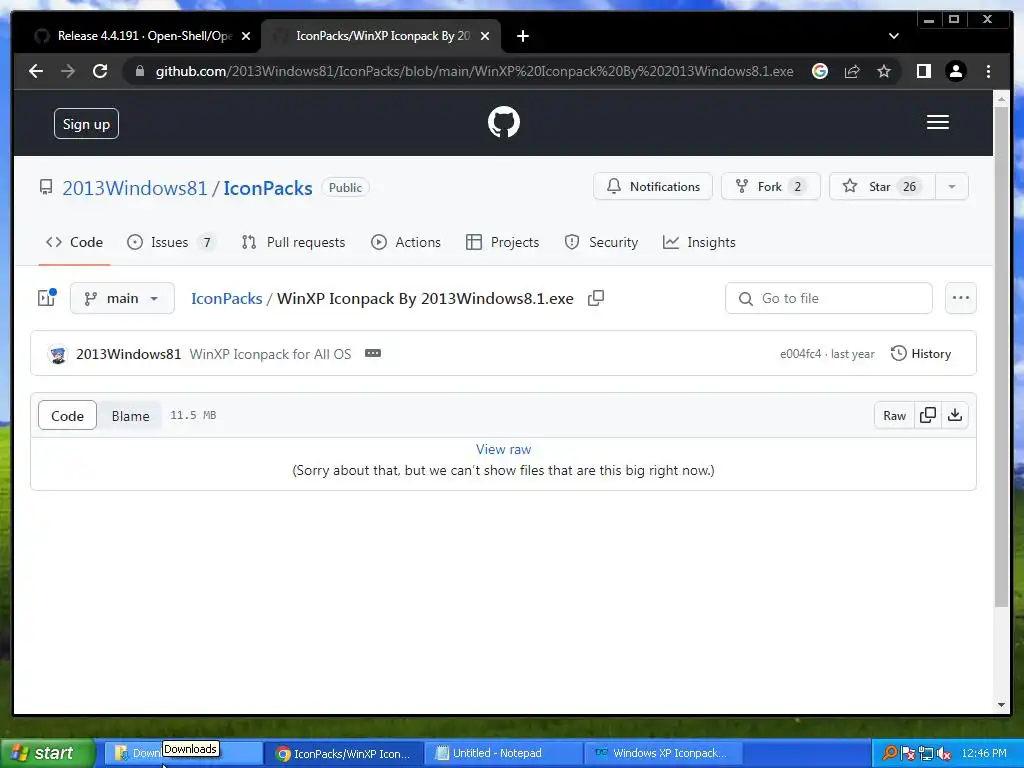Viewport: 1024px width, 768px height.
Task: Copy raw file contents icon
Action: point(927,415)
